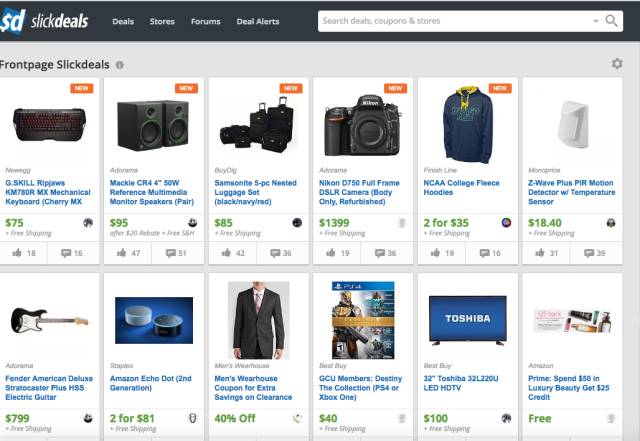Open Destiny The Collection deal title

360,388
